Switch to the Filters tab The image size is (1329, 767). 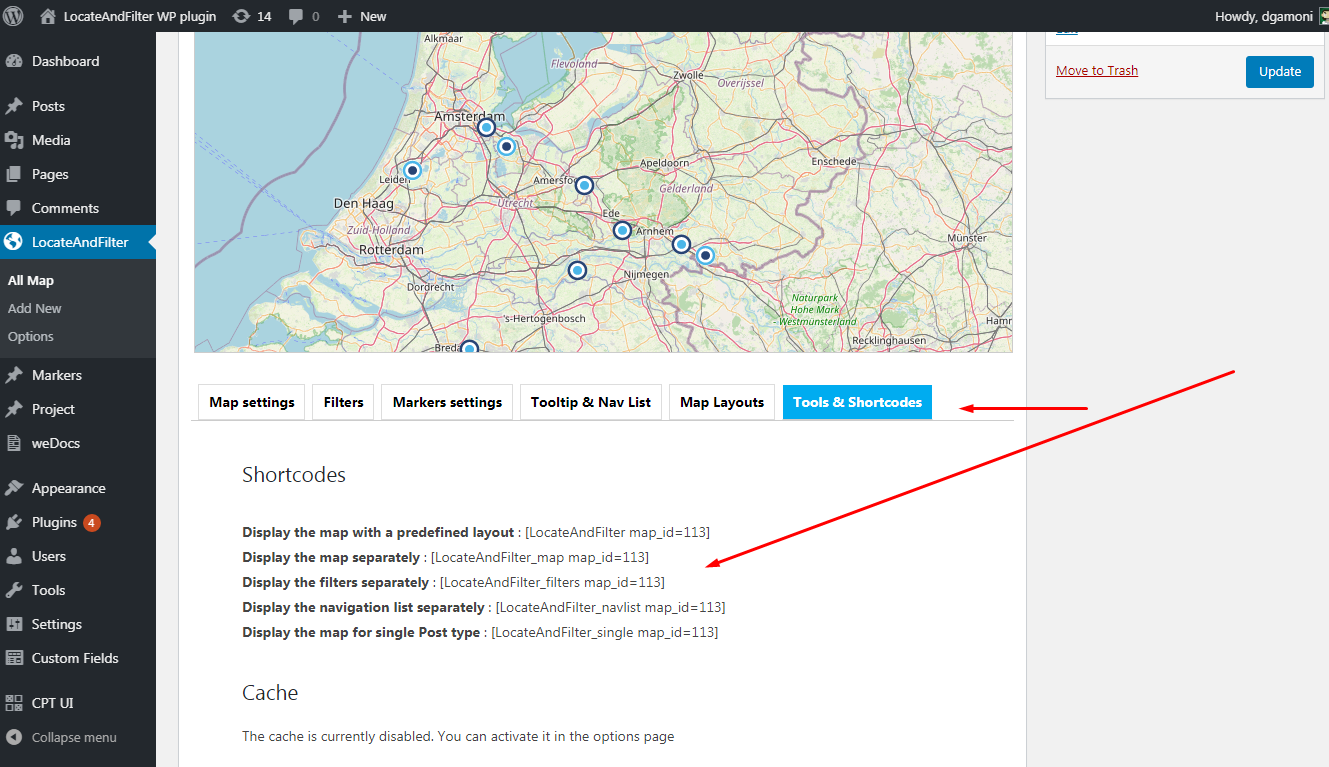[x=343, y=402]
